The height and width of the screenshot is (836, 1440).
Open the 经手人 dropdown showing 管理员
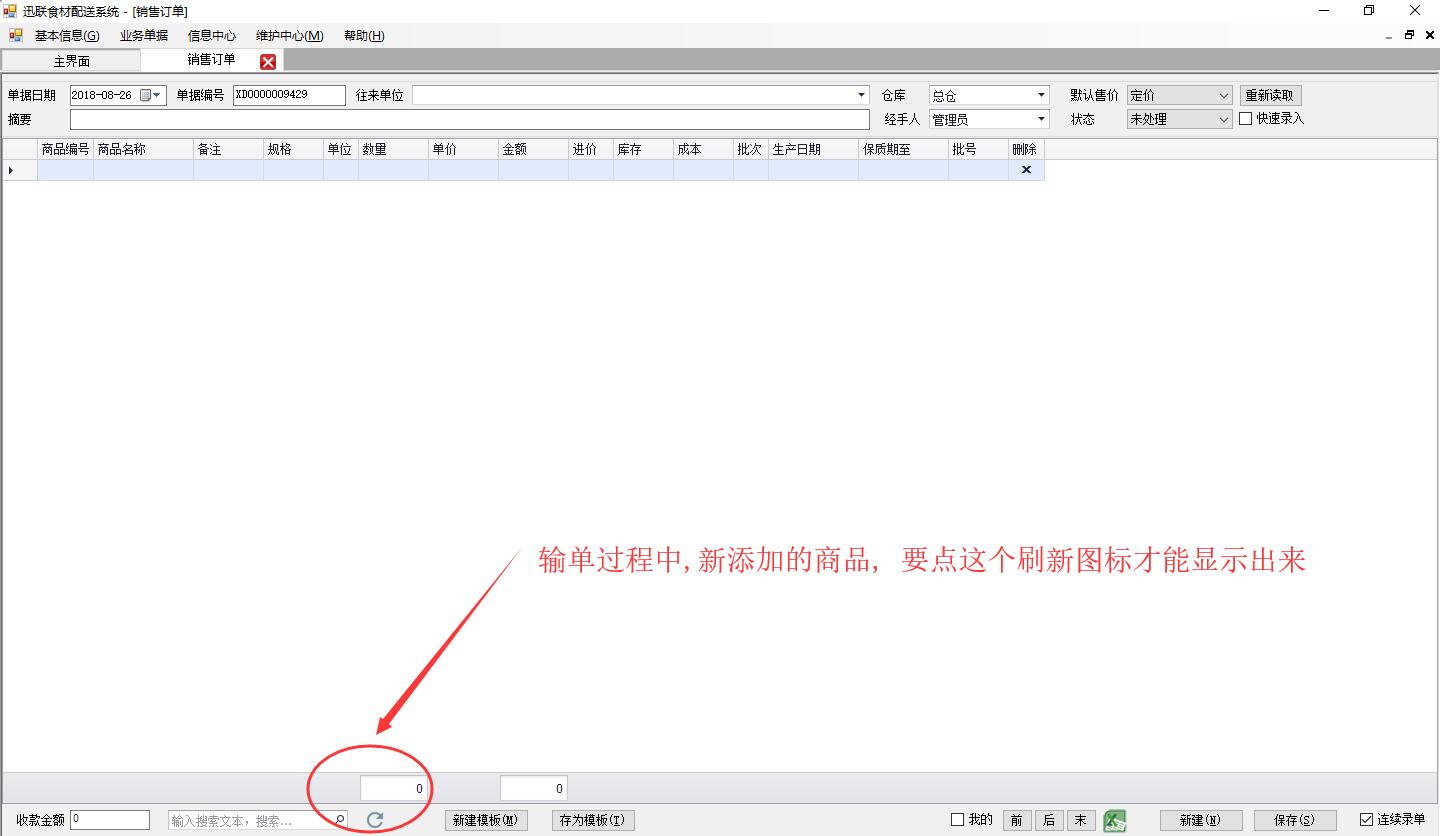1041,119
